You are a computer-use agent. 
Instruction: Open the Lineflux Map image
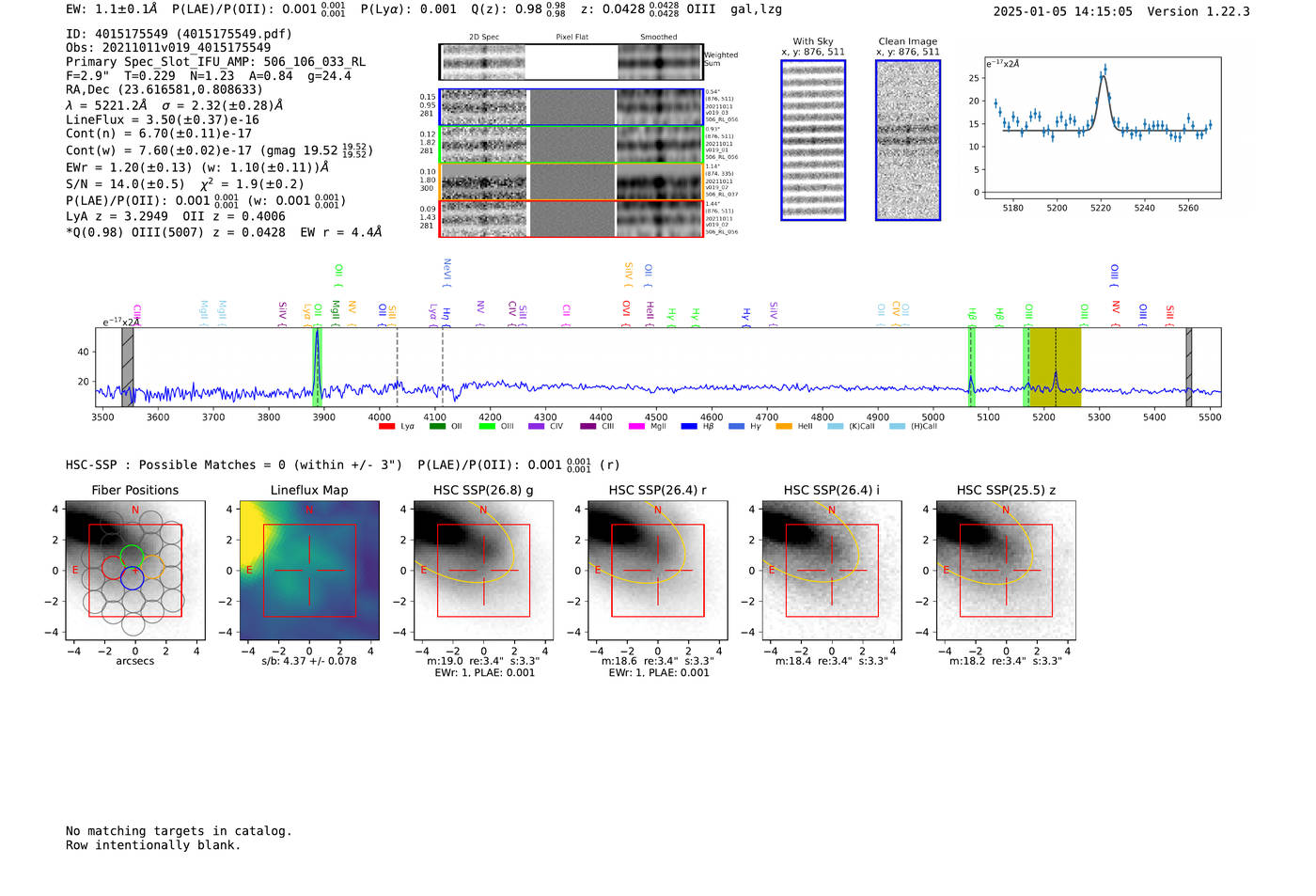[x=309, y=571]
